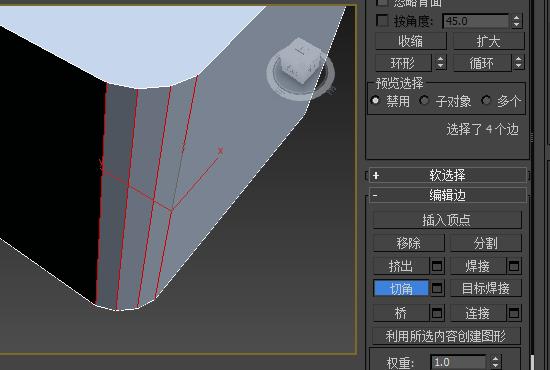The width and height of the screenshot is (550, 370).
Task: Open Bridge (桥) settings box
Action: [x=437, y=313]
